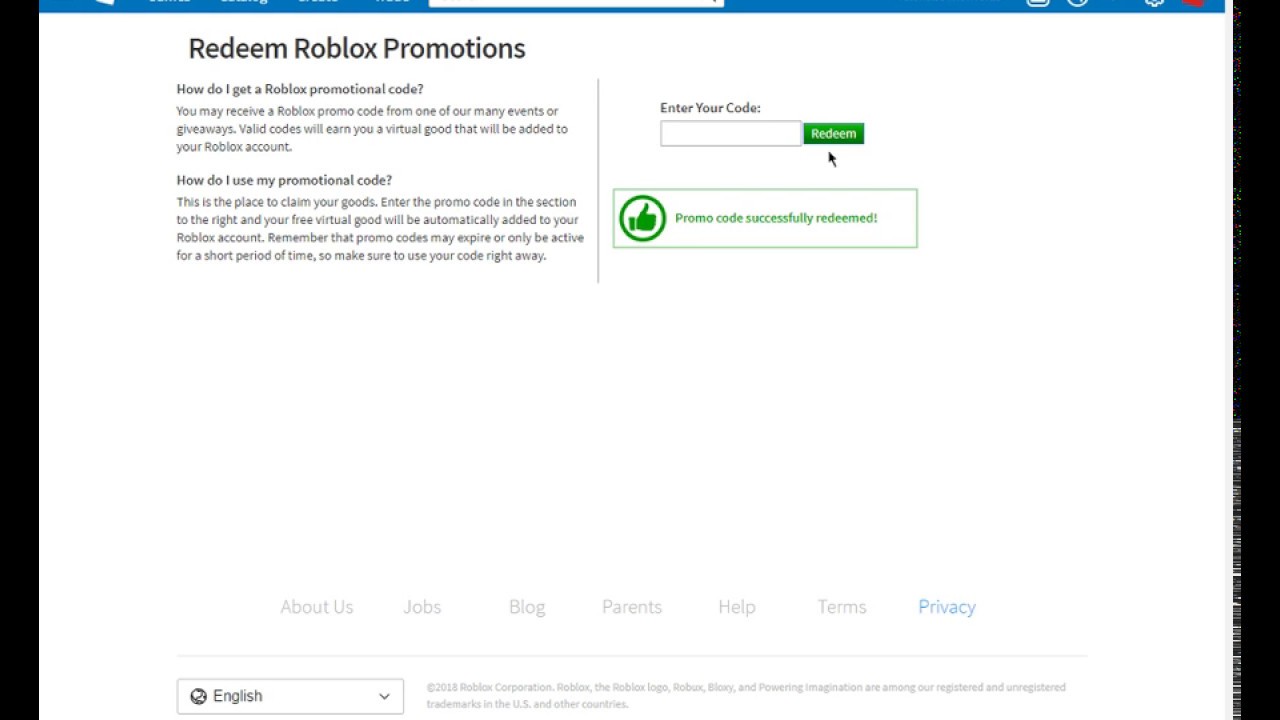This screenshot has width=1280, height=720.
Task: Open the Privacy footer link
Action: [947, 607]
